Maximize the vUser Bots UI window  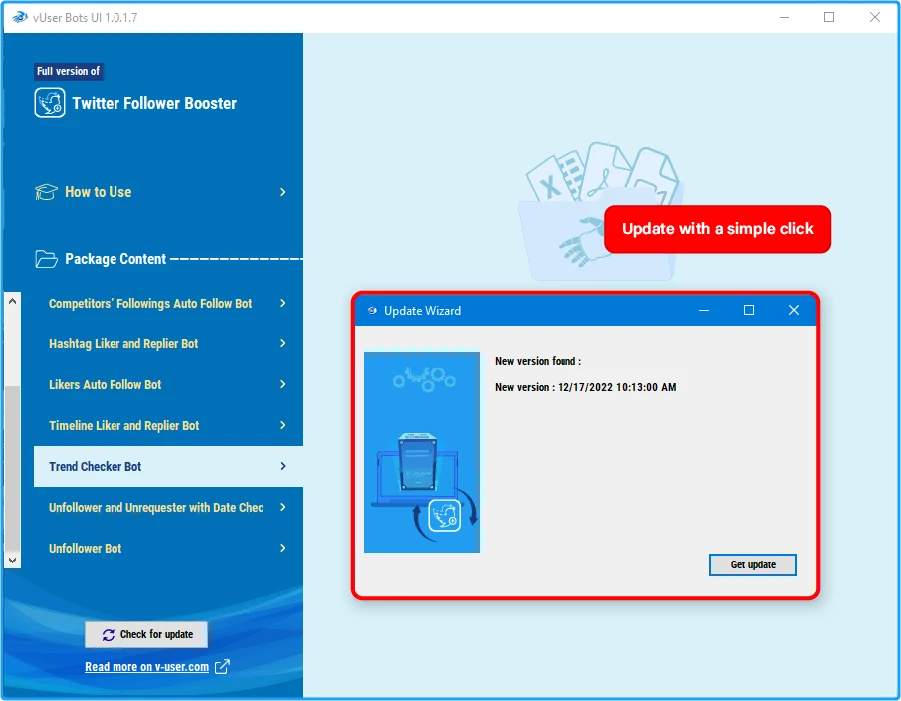click(x=829, y=17)
